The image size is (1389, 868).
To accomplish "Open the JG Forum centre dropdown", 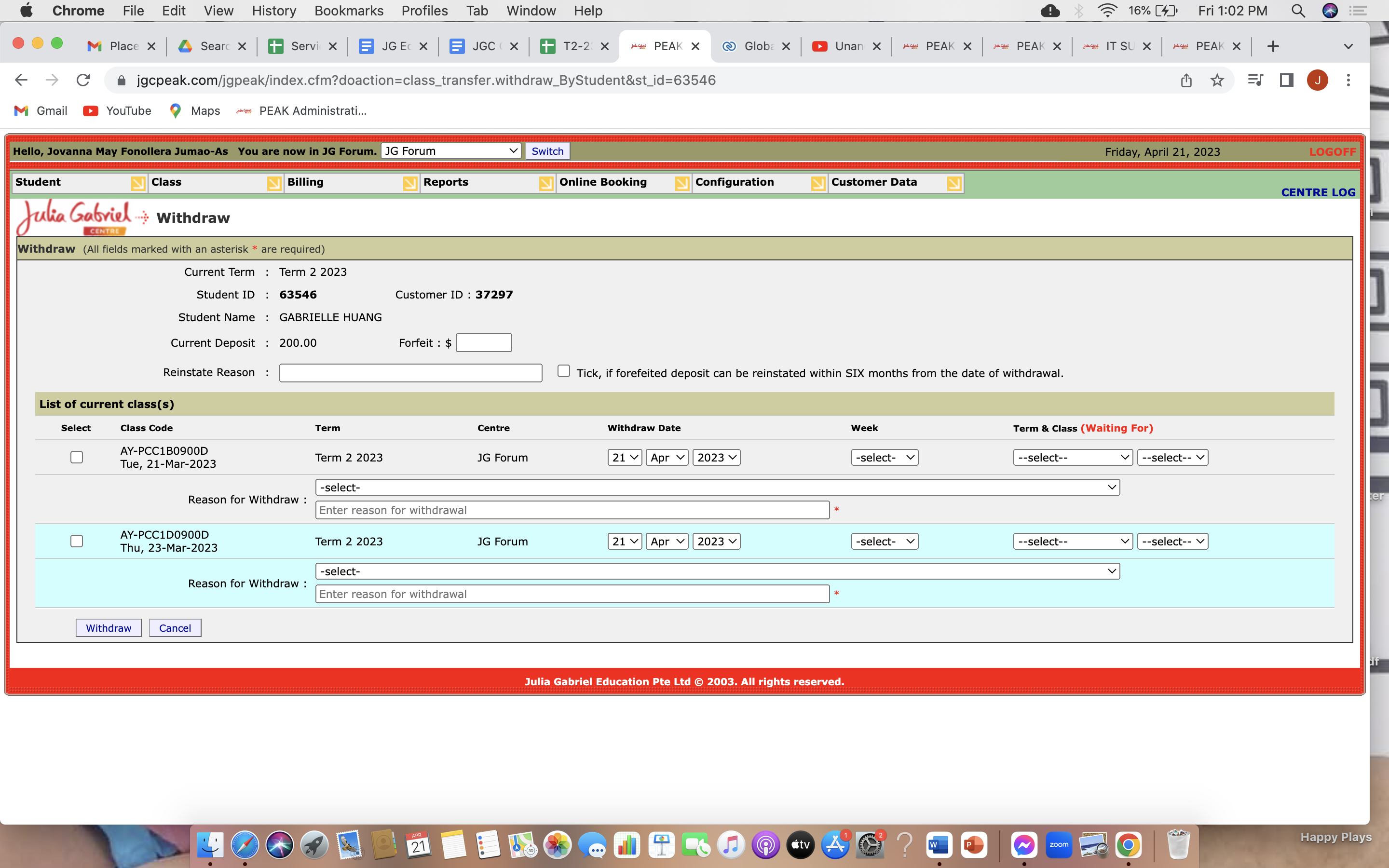I will [450, 151].
